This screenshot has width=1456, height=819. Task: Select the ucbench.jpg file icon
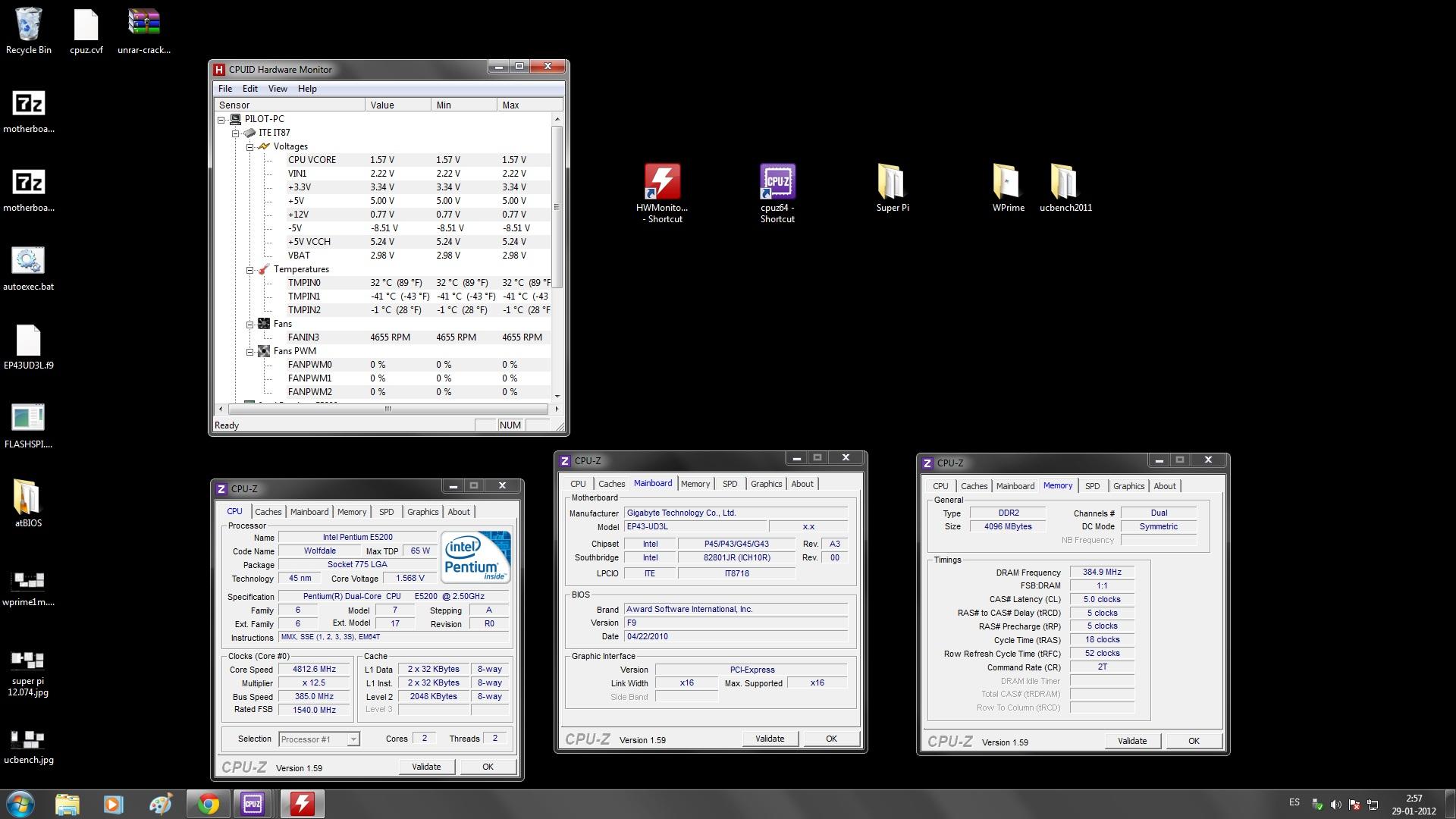[x=29, y=747]
